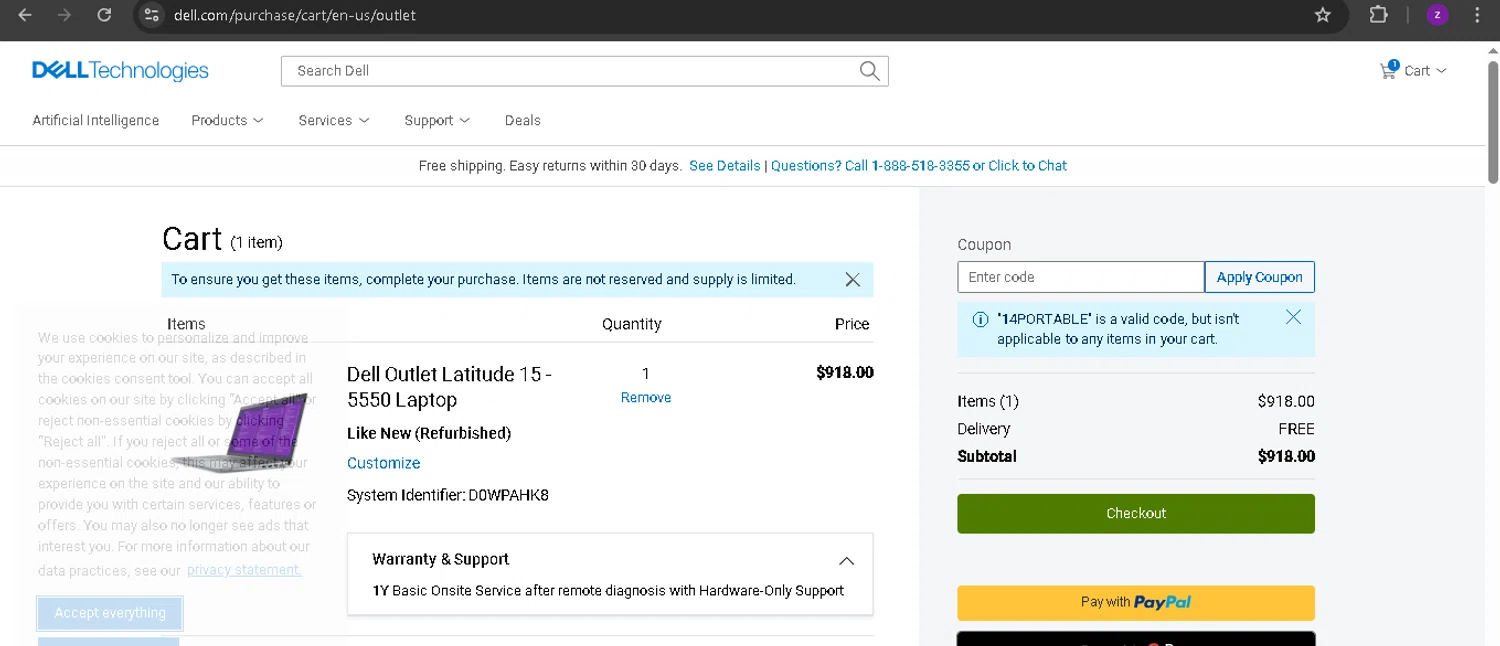Image resolution: width=1500 pixels, height=646 pixels.
Task: Click the Dell Technologies logo
Action: tap(120, 70)
